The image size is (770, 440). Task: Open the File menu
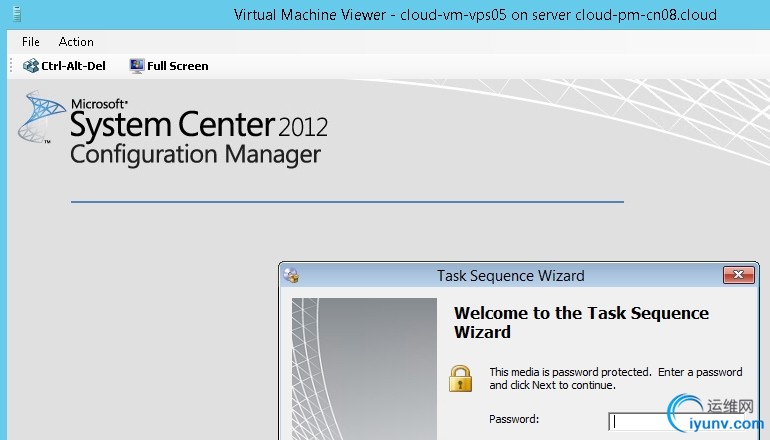(30, 42)
